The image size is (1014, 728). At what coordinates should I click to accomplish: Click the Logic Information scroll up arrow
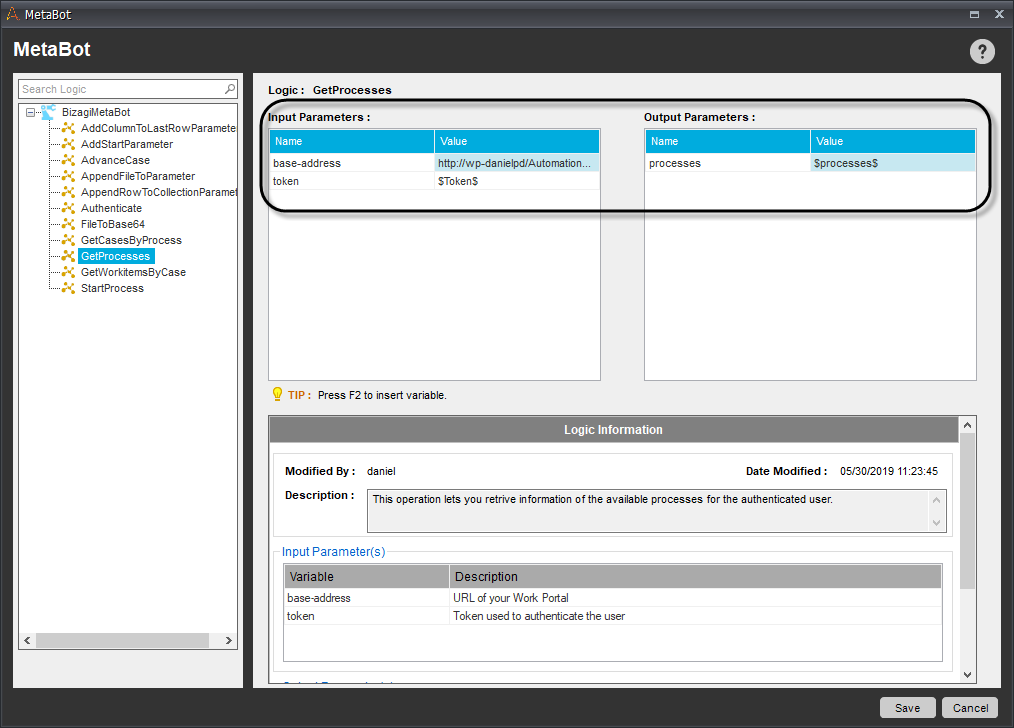click(967, 425)
